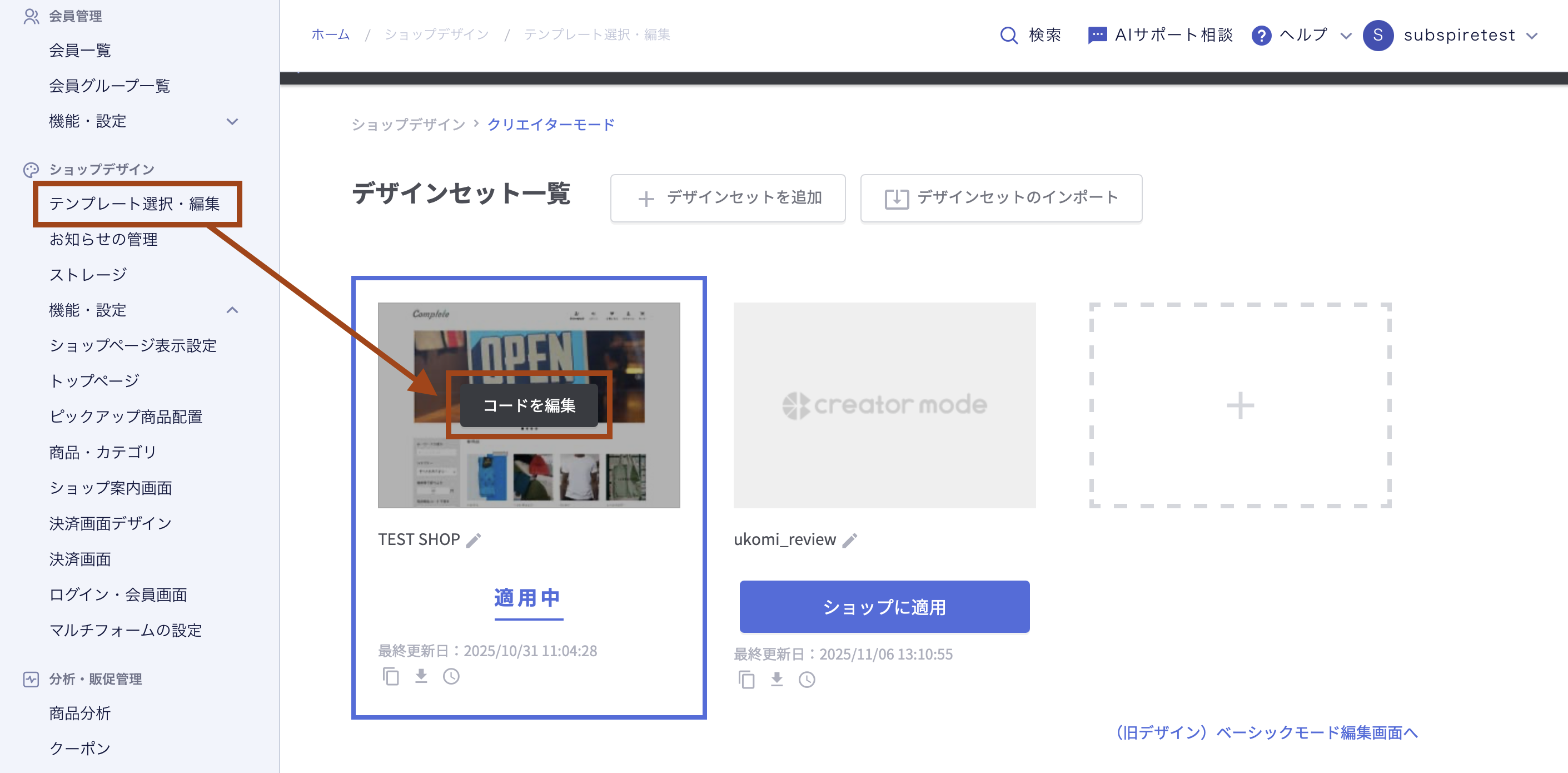Collapse ショップデザイン 機能・設定 section

pos(232,310)
